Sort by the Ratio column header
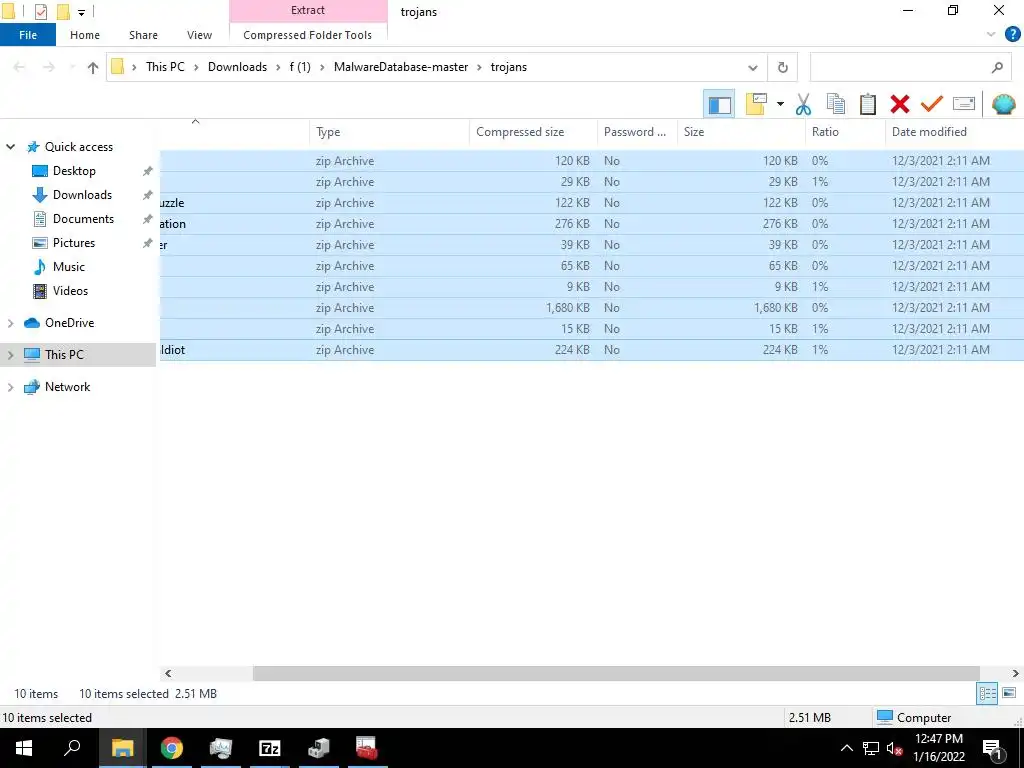 click(x=845, y=132)
